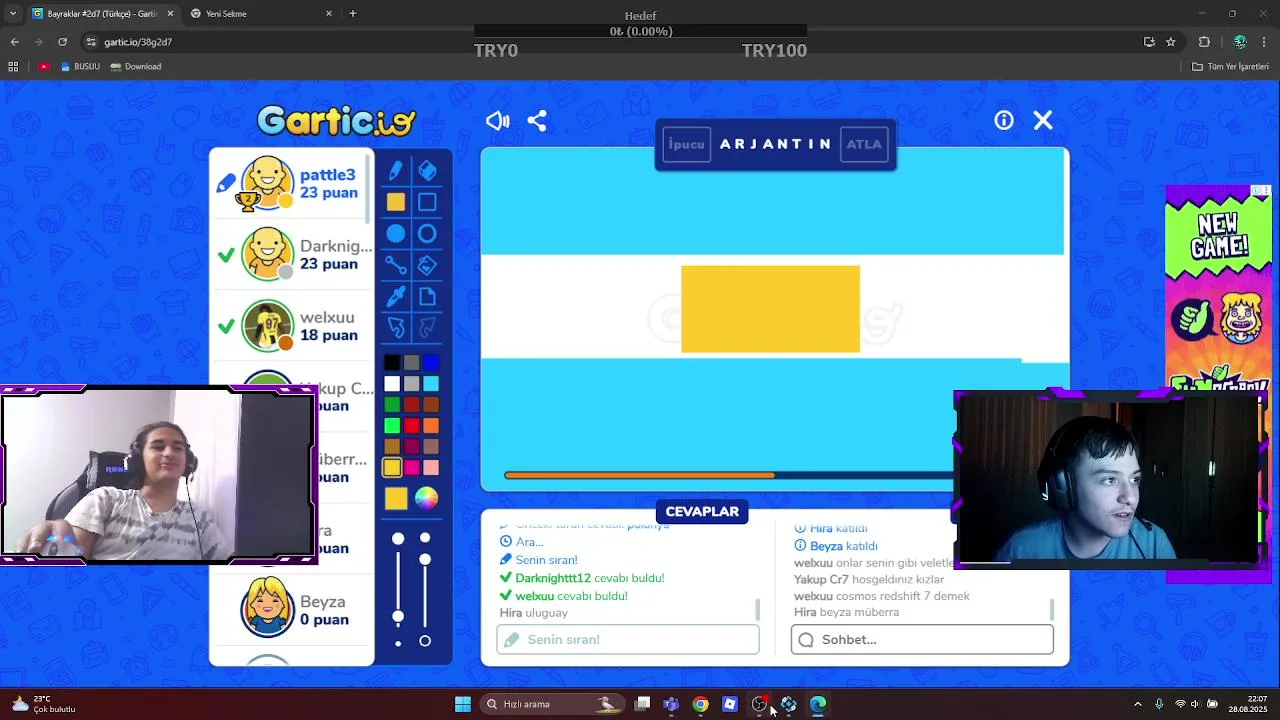Reload the gartic.io page

[x=62, y=42]
